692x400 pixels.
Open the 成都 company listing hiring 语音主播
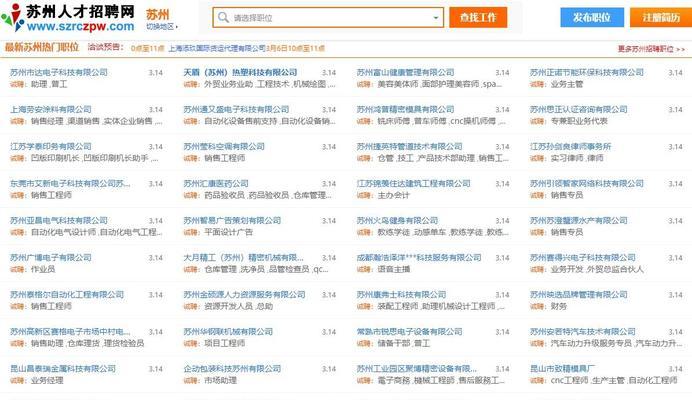(x=418, y=258)
